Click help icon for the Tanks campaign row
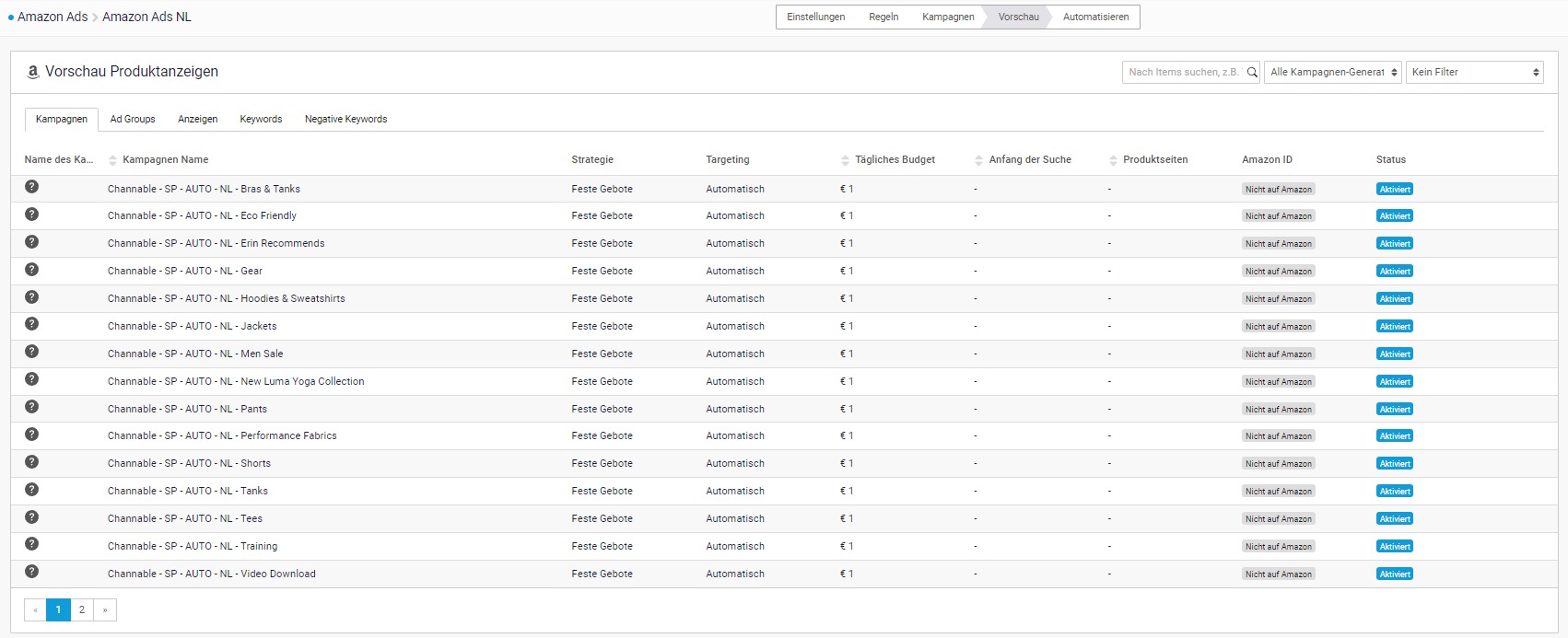This screenshot has height=638, width=1568. click(x=31, y=490)
